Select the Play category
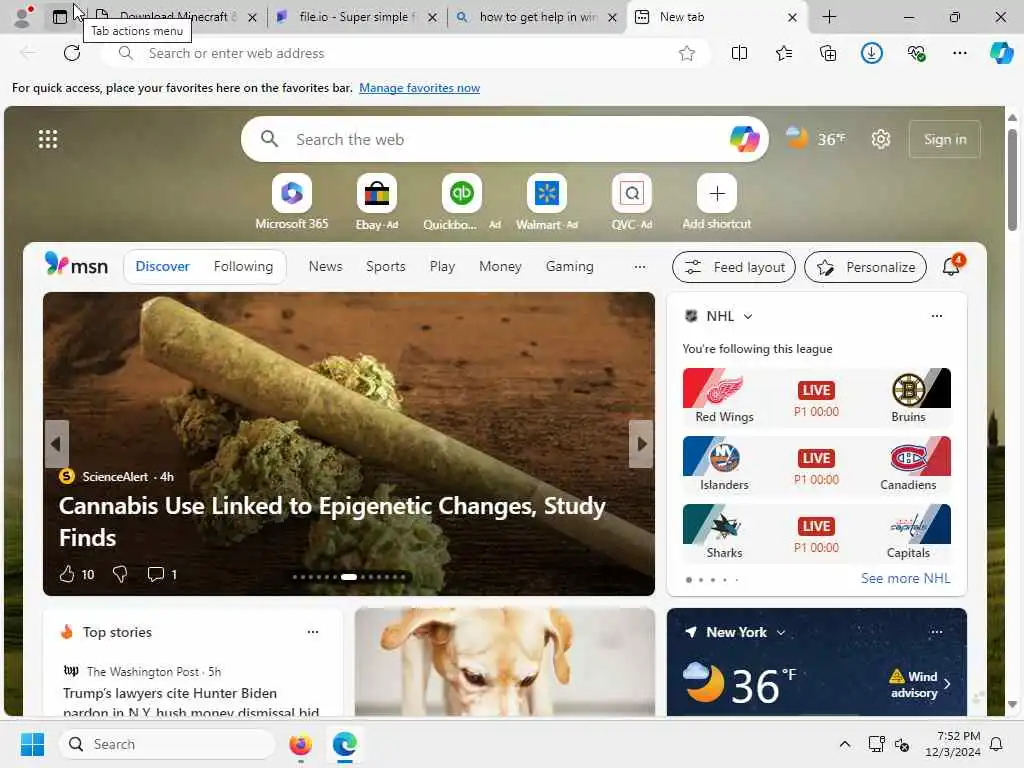The height and width of the screenshot is (768, 1024). click(x=442, y=266)
